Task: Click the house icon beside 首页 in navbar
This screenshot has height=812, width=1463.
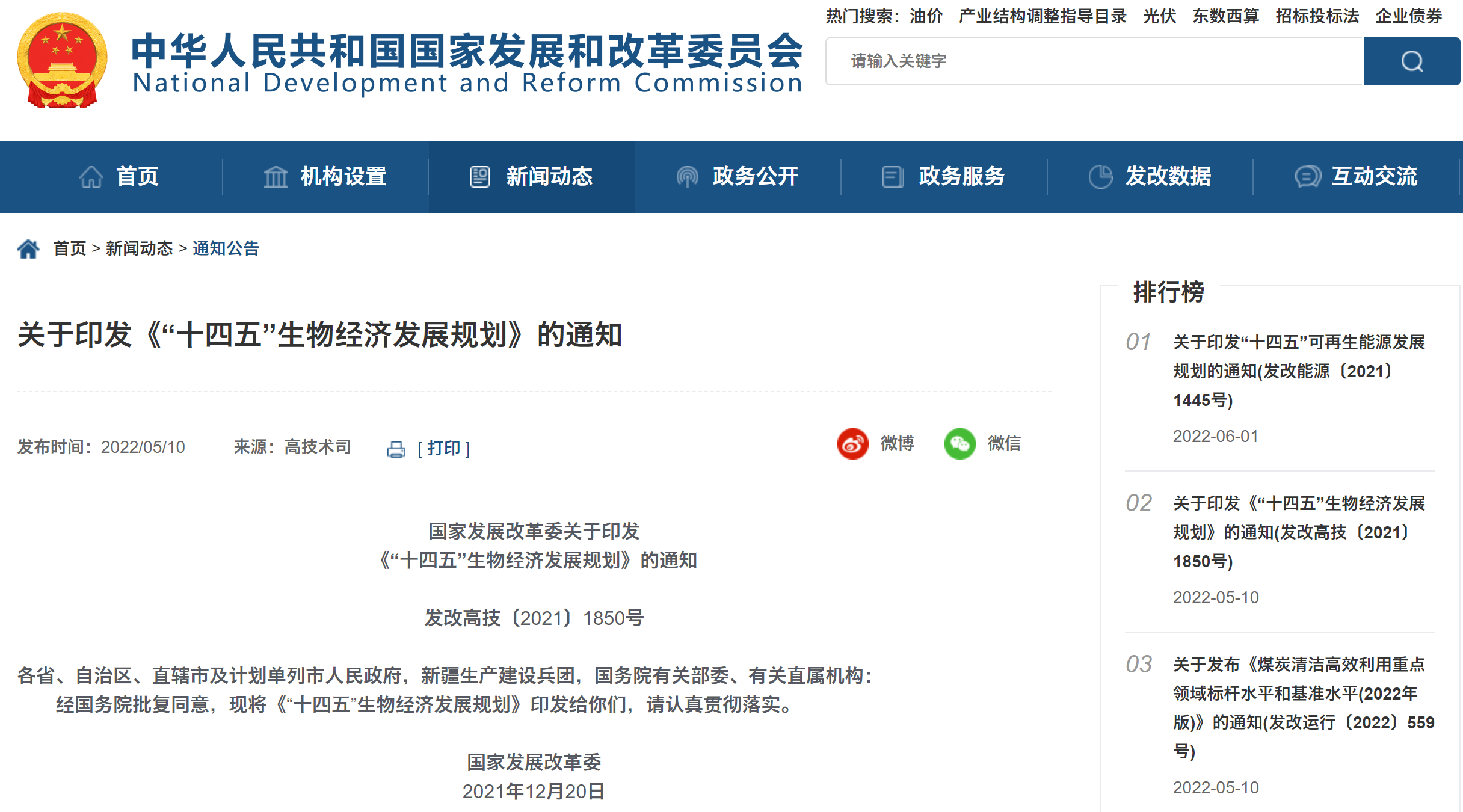Action: tap(91, 177)
